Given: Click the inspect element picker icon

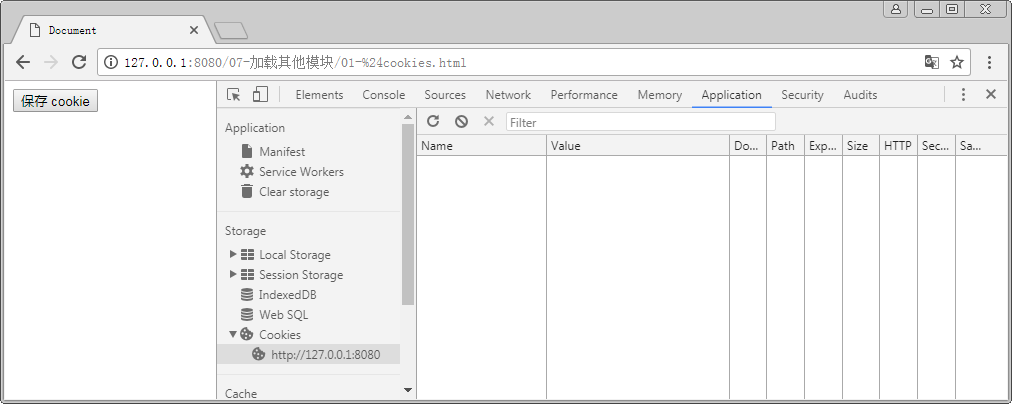Looking at the screenshot, I should tap(234, 95).
